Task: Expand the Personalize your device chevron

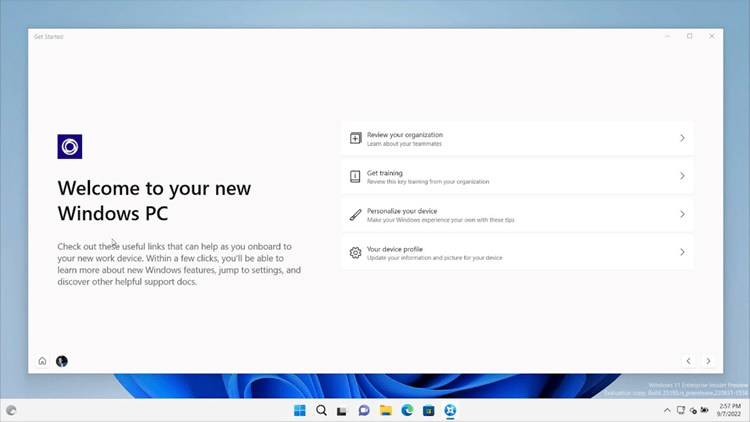Action: point(682,214)
